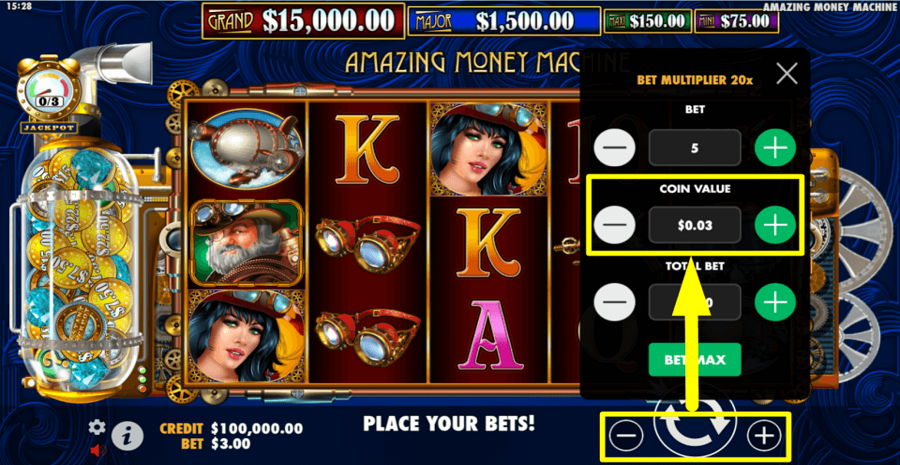Open the info paytable button
900x465 pixels.
(x=127, y=437)
